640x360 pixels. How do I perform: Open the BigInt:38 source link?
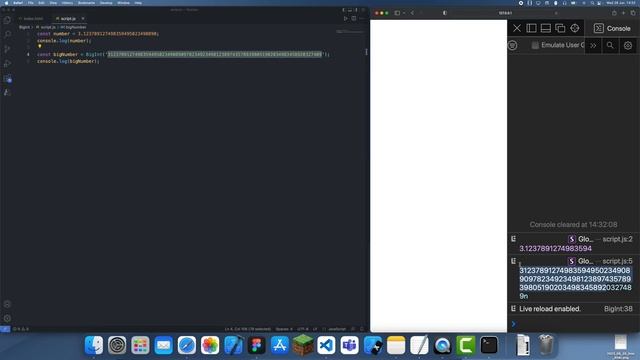point(618,309)
